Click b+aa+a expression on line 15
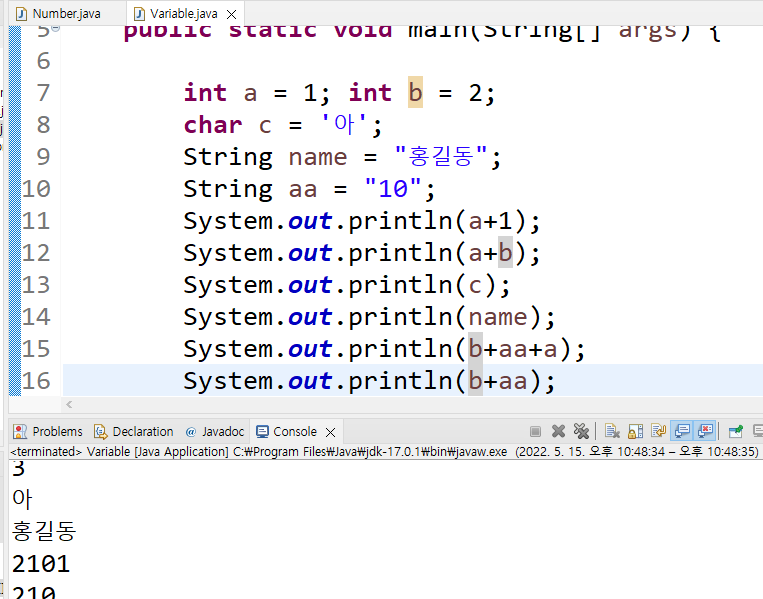This screenshot has height=599, width=763. click(x=513, y=349)
